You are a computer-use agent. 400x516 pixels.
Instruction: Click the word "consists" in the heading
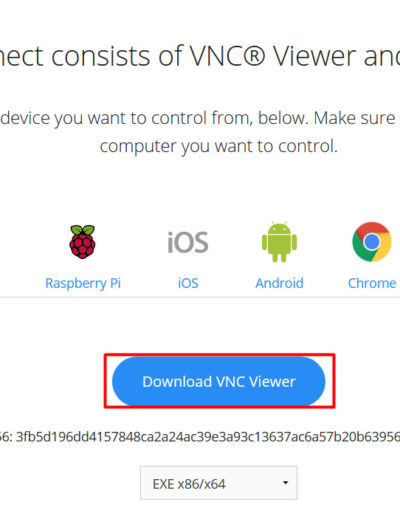click(101, 56)
